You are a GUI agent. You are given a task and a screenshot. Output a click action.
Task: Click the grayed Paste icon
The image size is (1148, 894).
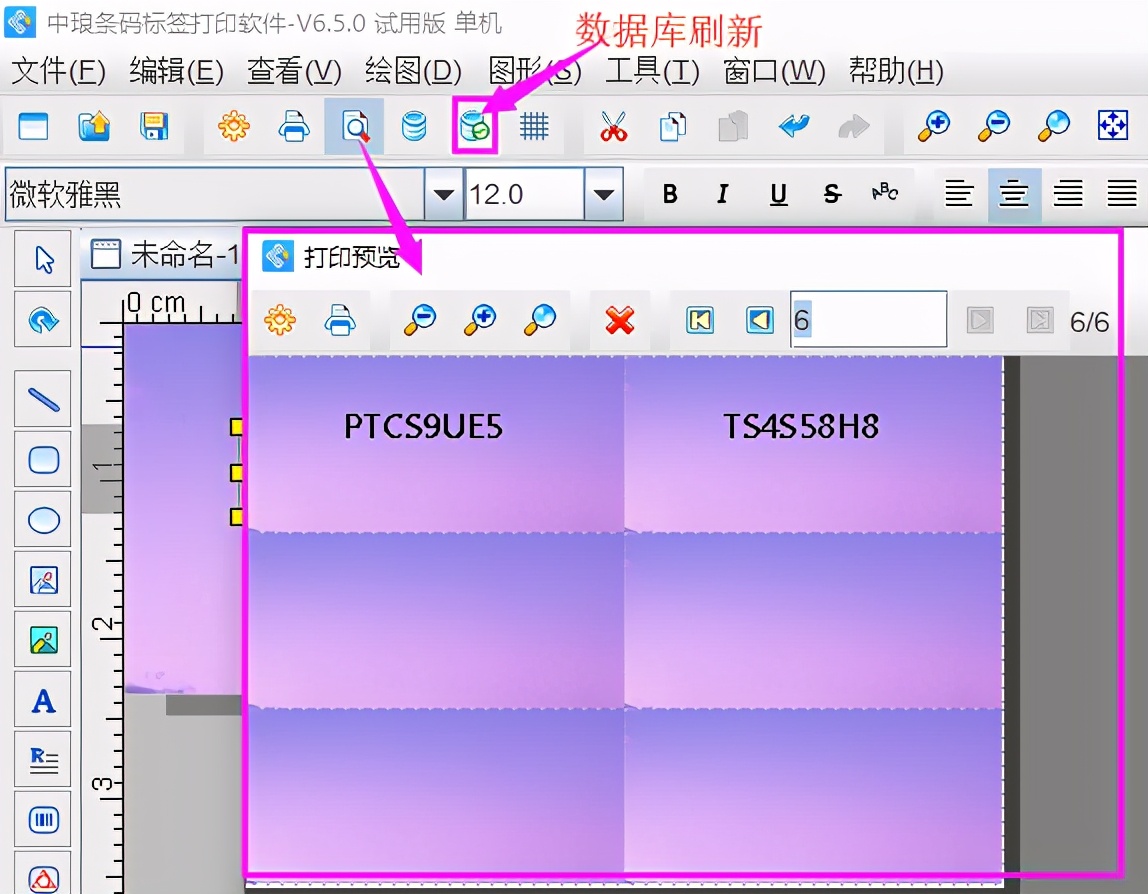coord(733,127)
